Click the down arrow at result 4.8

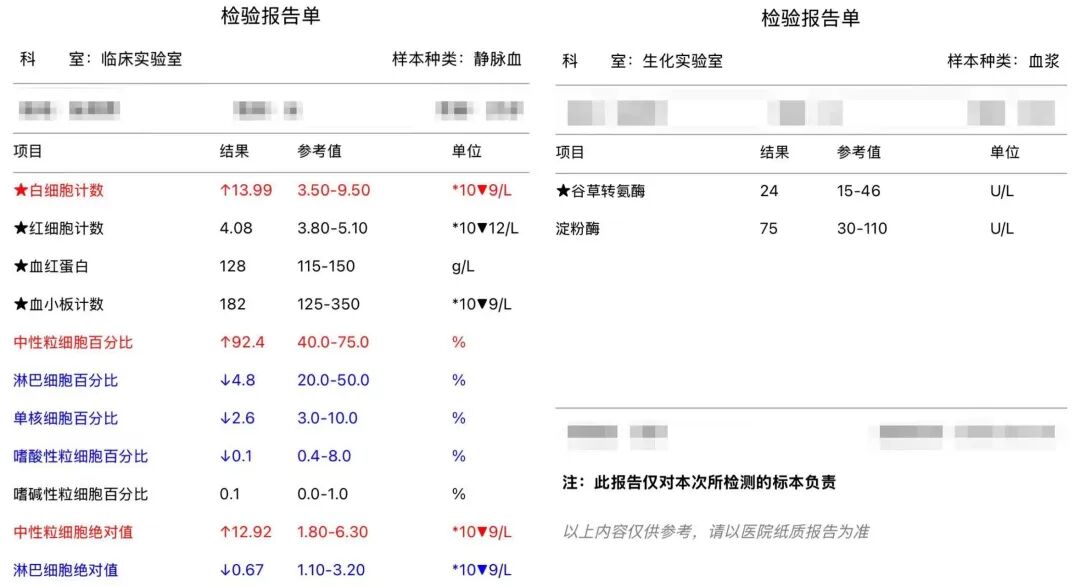pos(225,380)
